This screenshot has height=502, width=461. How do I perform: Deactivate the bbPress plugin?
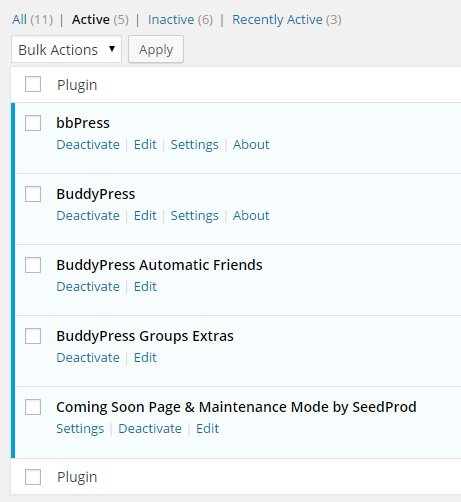pos(88,145)
